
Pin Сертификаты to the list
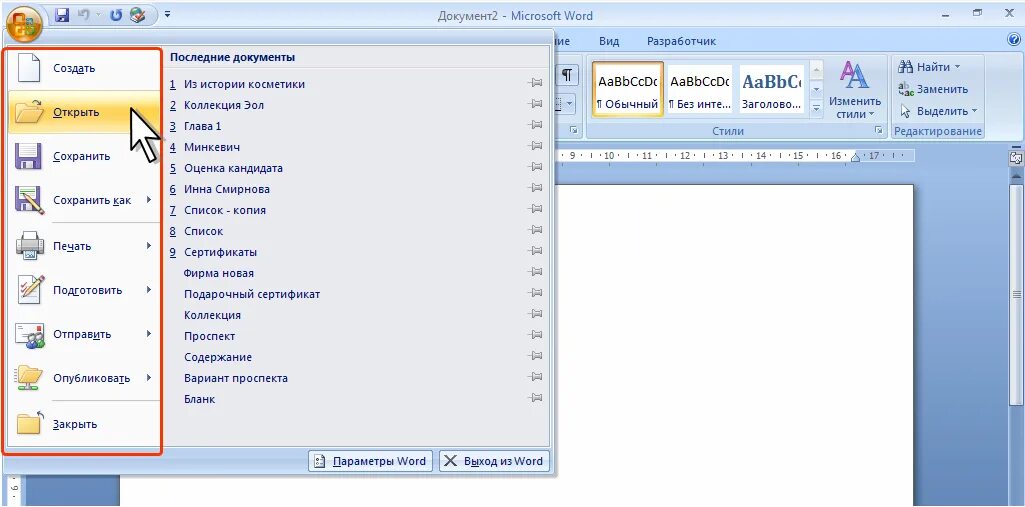pyautogui.click(x=535, y=251)
